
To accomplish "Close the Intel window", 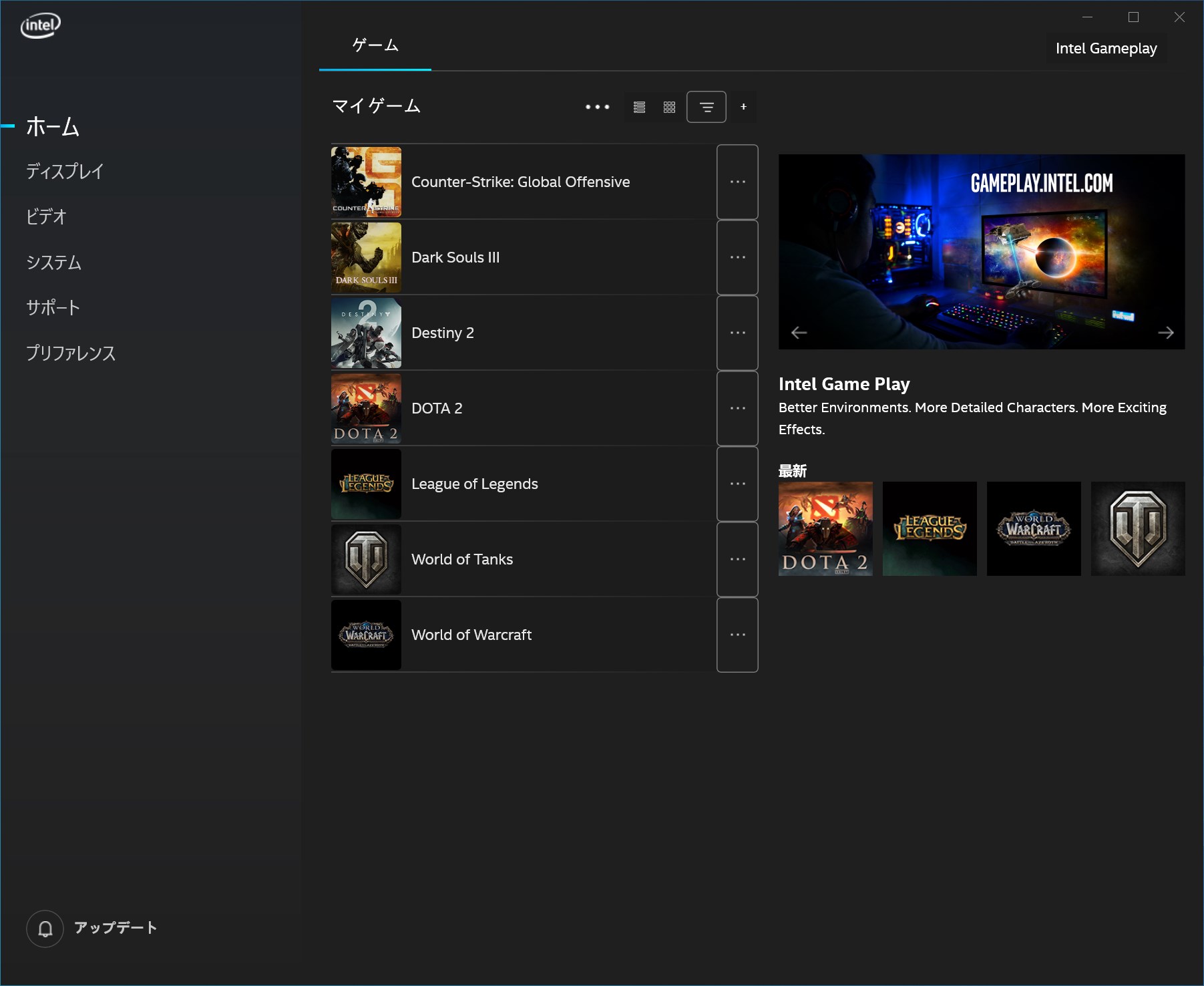I will click(x=1179, y=17).
